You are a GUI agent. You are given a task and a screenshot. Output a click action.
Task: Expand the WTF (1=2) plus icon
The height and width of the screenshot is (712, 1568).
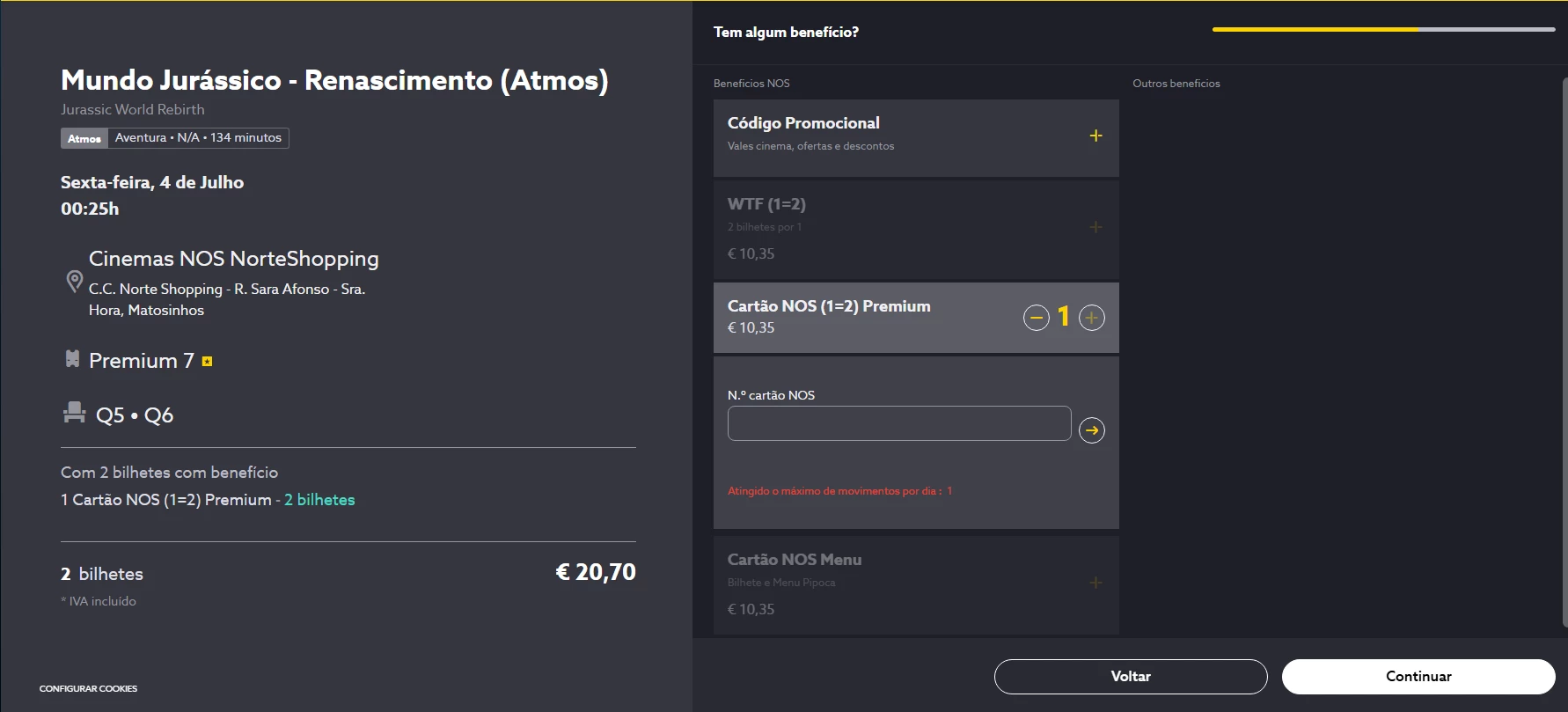(x=1095, y=227)
